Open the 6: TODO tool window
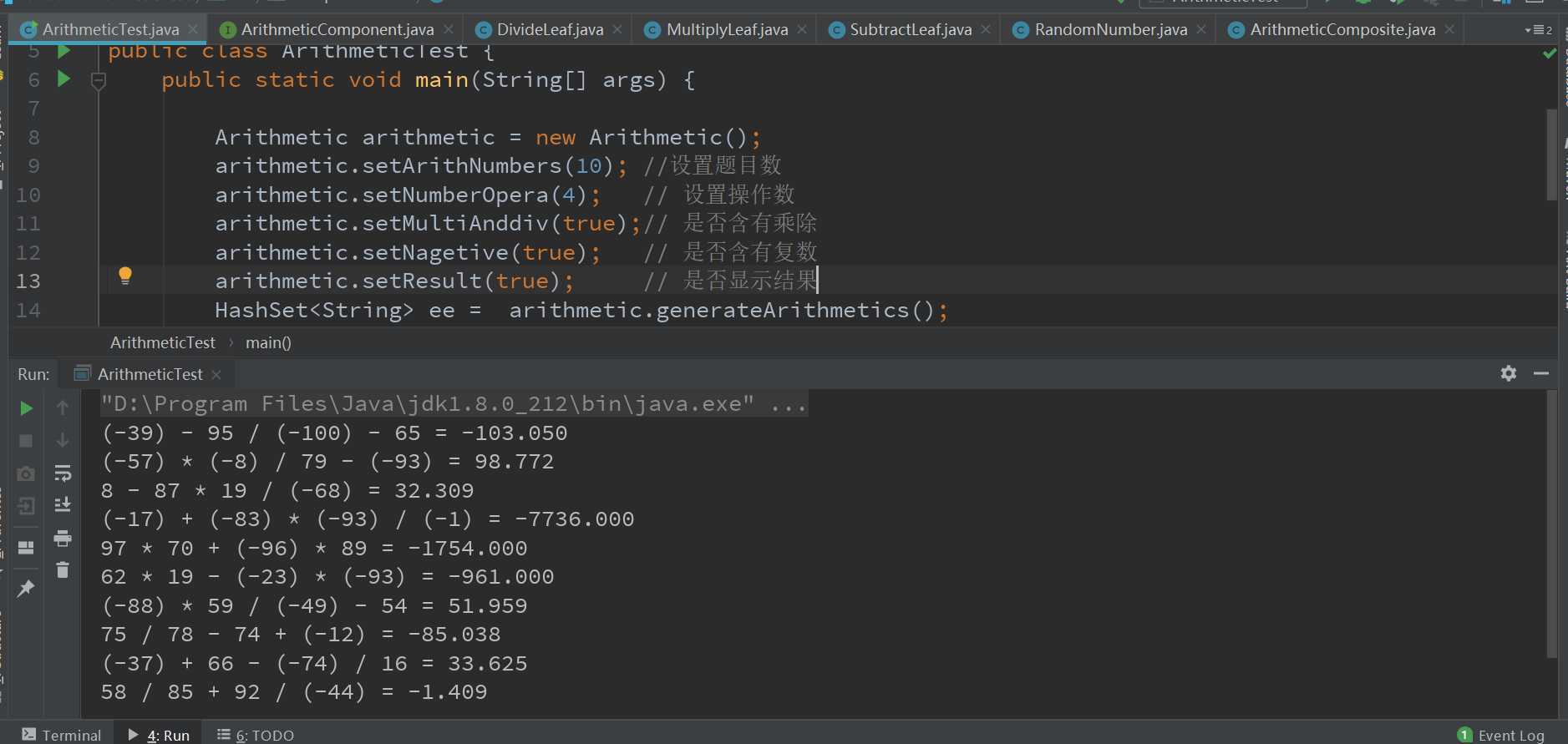This screenshot has width=1568, height=744. pos(256,735)
